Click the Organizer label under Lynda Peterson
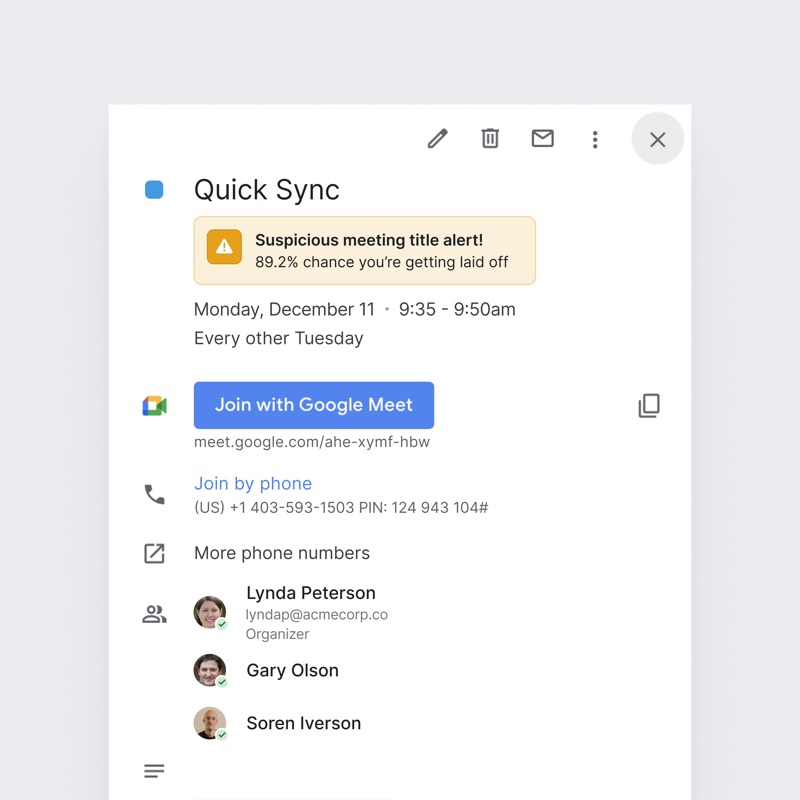 click(x=277, y=634)
